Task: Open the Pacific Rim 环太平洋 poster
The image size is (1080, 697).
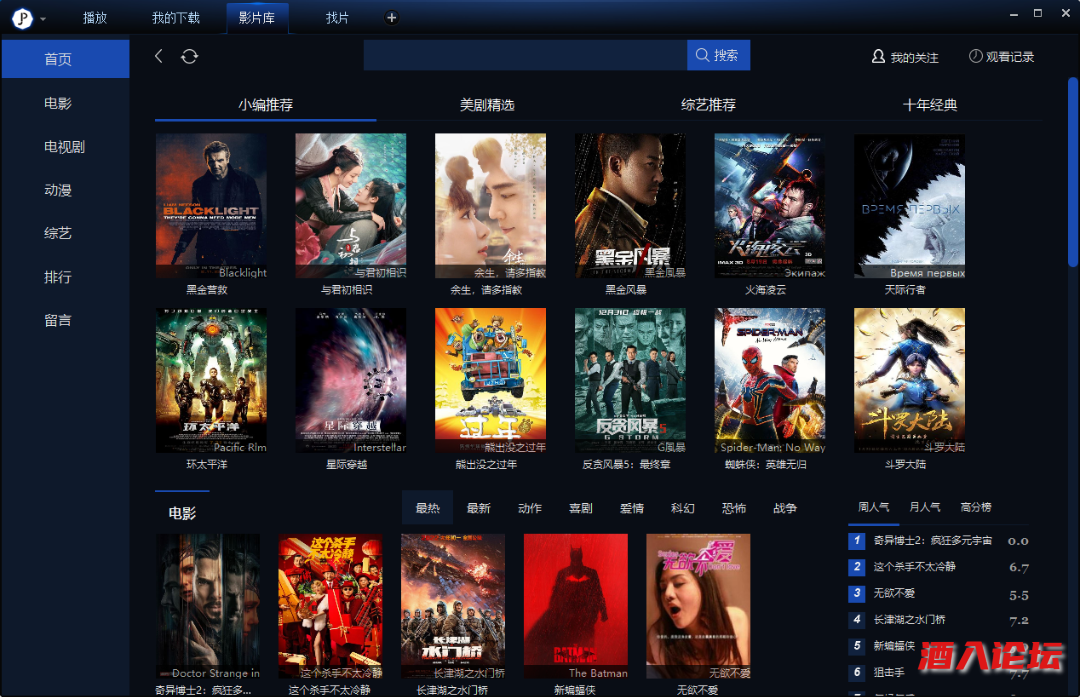Action: 211,380
